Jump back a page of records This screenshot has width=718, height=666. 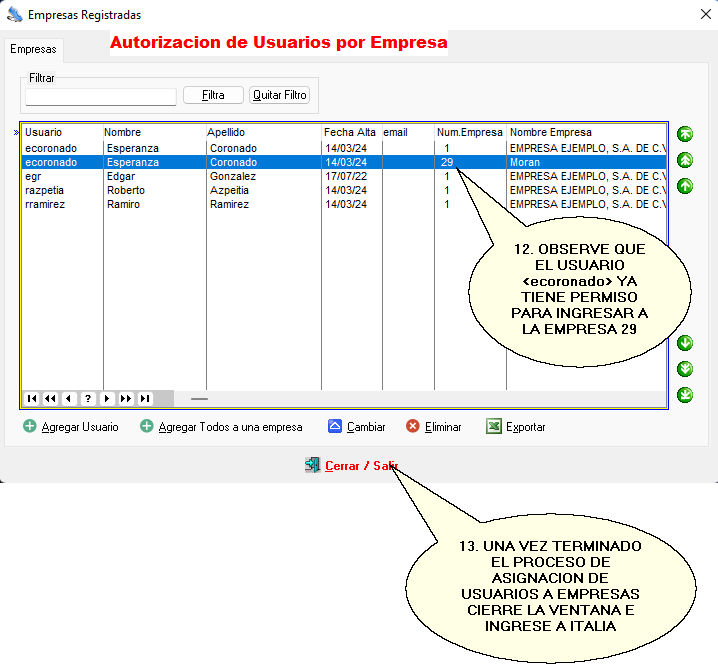(50, 399)
